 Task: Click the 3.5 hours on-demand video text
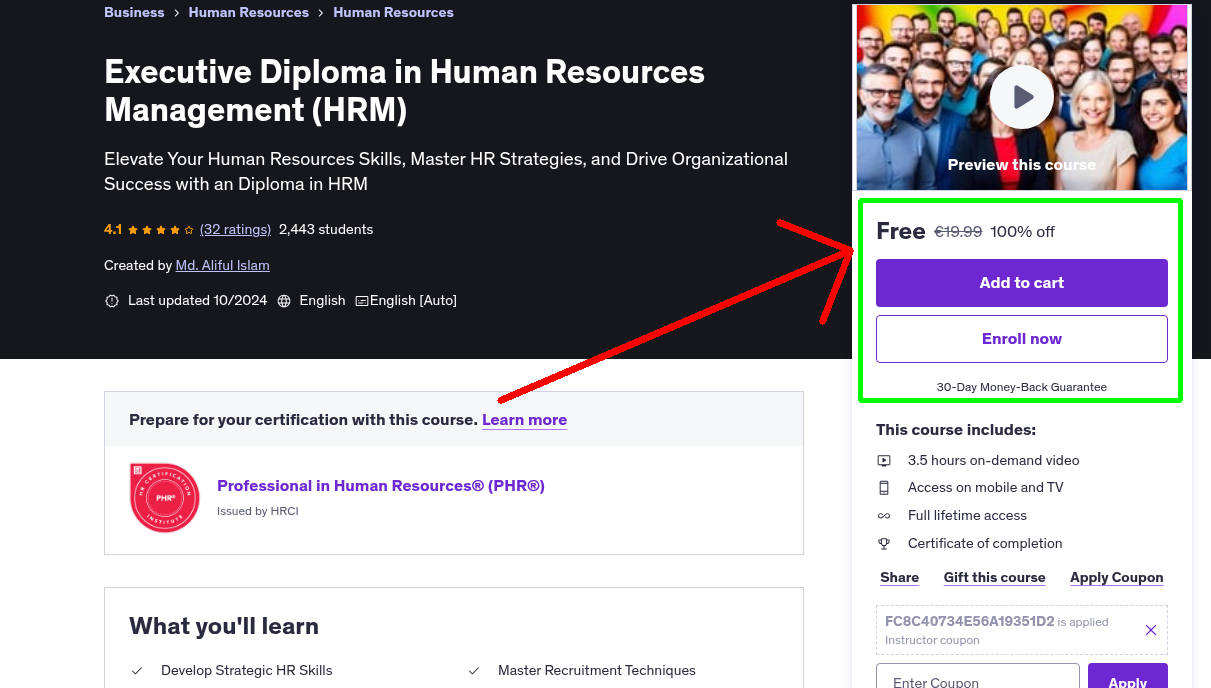pos(993,461)
